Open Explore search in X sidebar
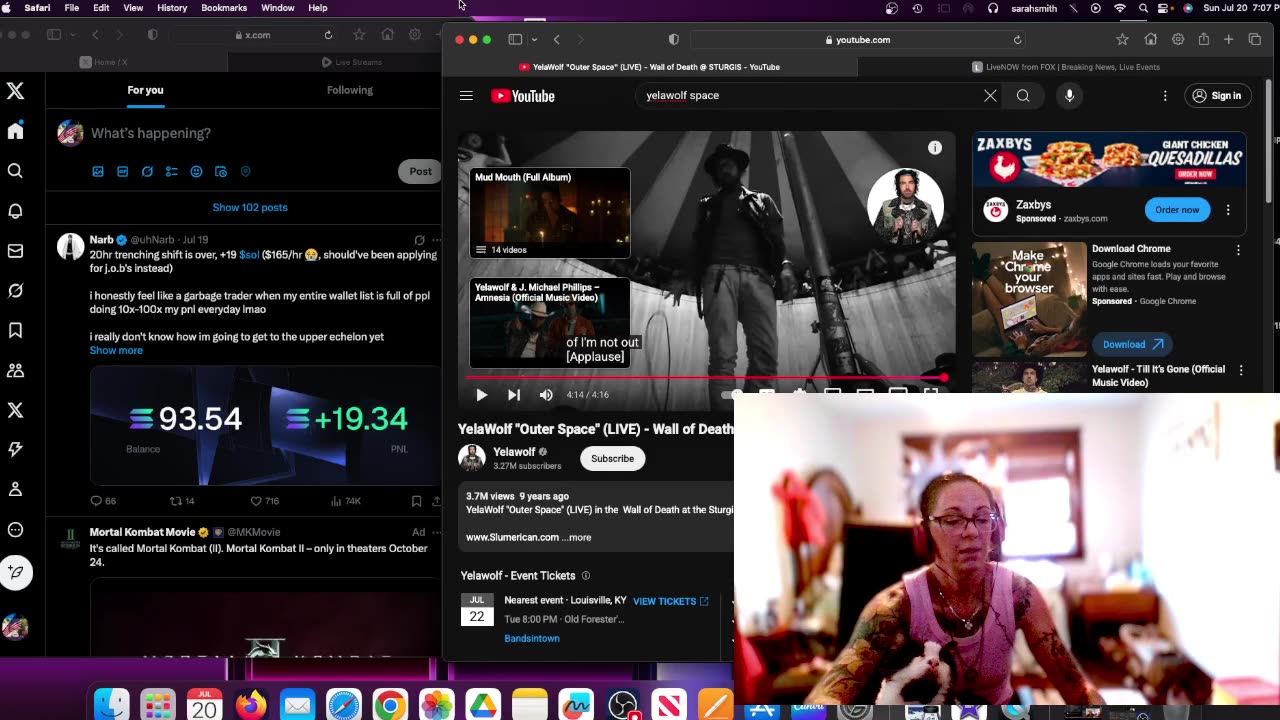 (x=15, y=171)
